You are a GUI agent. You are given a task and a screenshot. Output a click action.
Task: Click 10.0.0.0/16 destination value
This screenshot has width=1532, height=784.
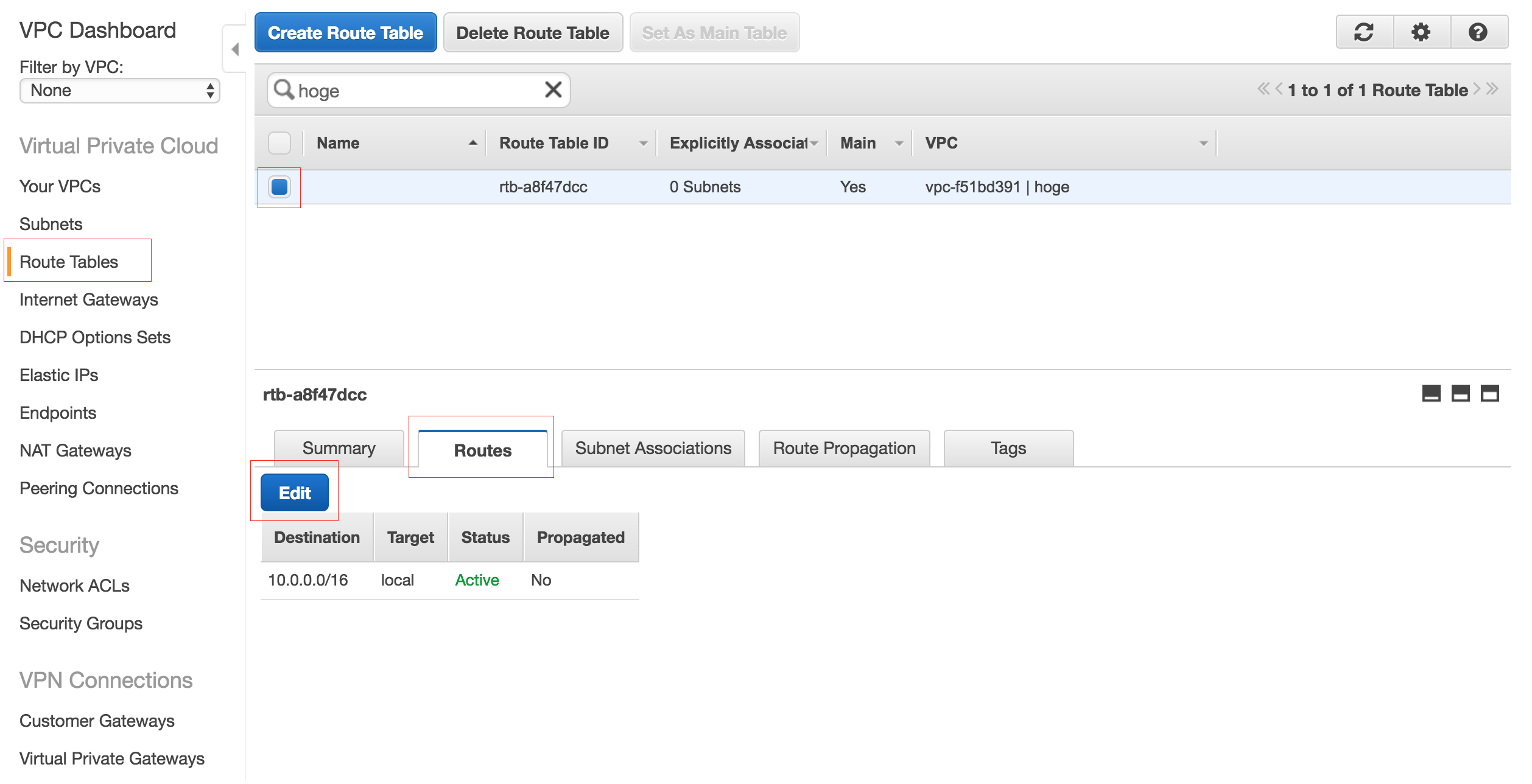click(308, 580)
